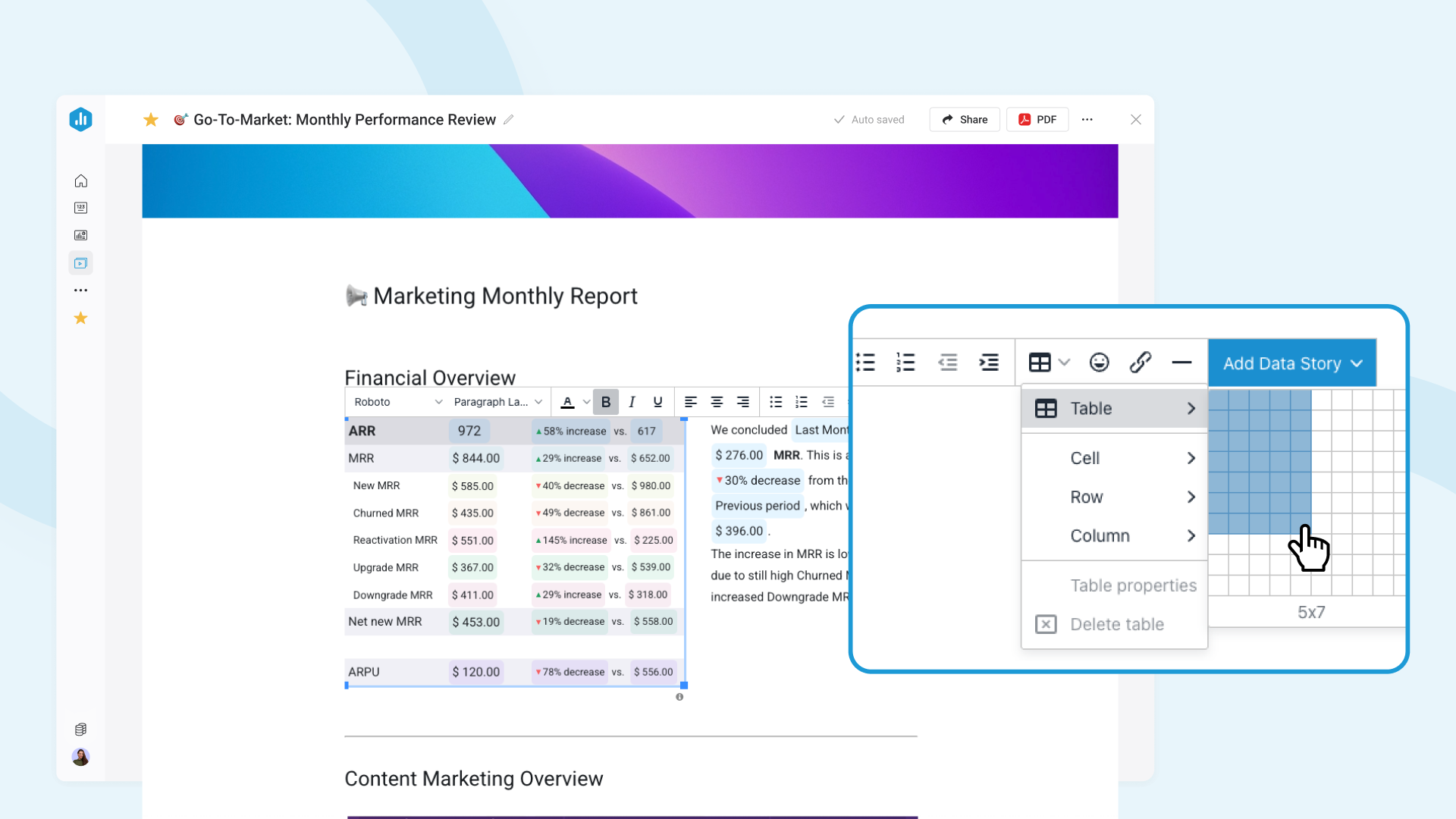The width and height of the screenshot is (1456, 819).
Task: Export the report as PDF
Action: pos(1037,119)
